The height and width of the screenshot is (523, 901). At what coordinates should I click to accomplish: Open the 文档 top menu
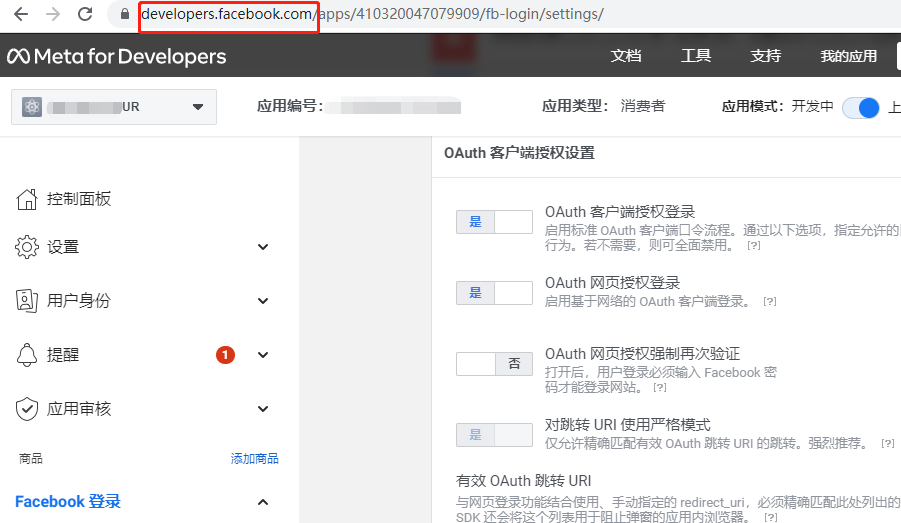click(626, 56)
